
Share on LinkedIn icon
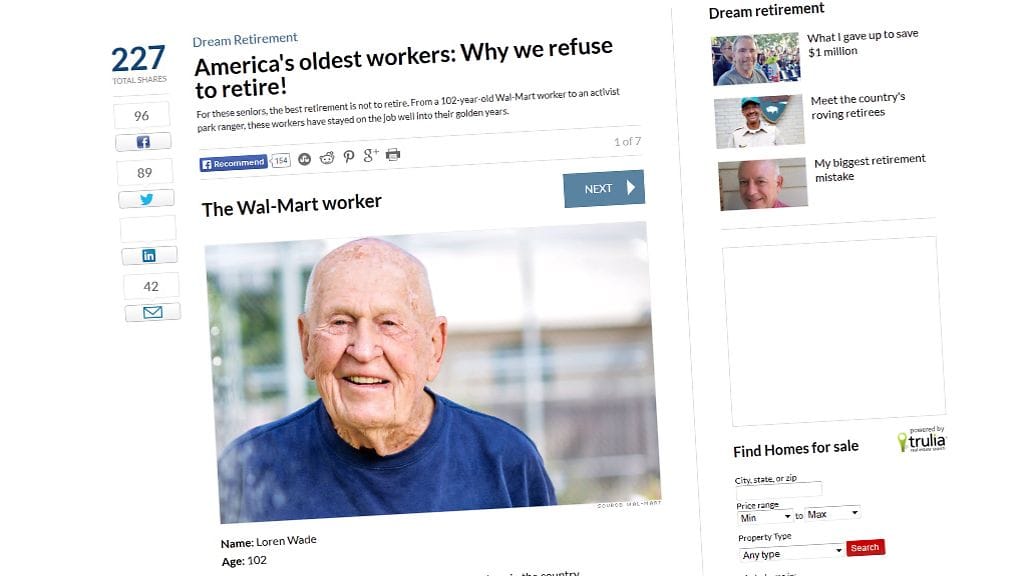pyautogui.click(x=149, y=255)
